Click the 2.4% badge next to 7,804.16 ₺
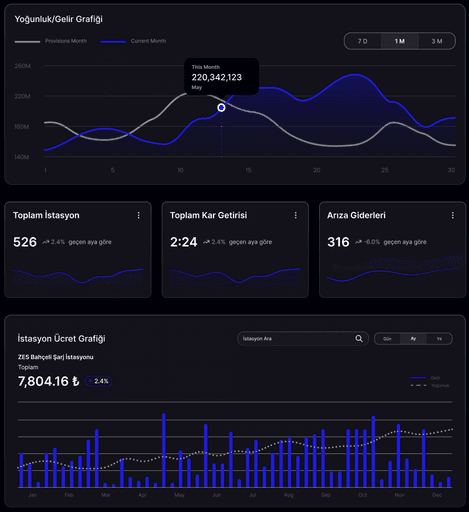The image size is (469, 512). click(99, 381)
